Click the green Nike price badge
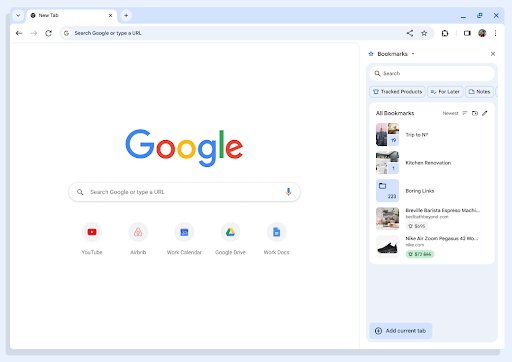512x362 pixels. coord(420,254)
